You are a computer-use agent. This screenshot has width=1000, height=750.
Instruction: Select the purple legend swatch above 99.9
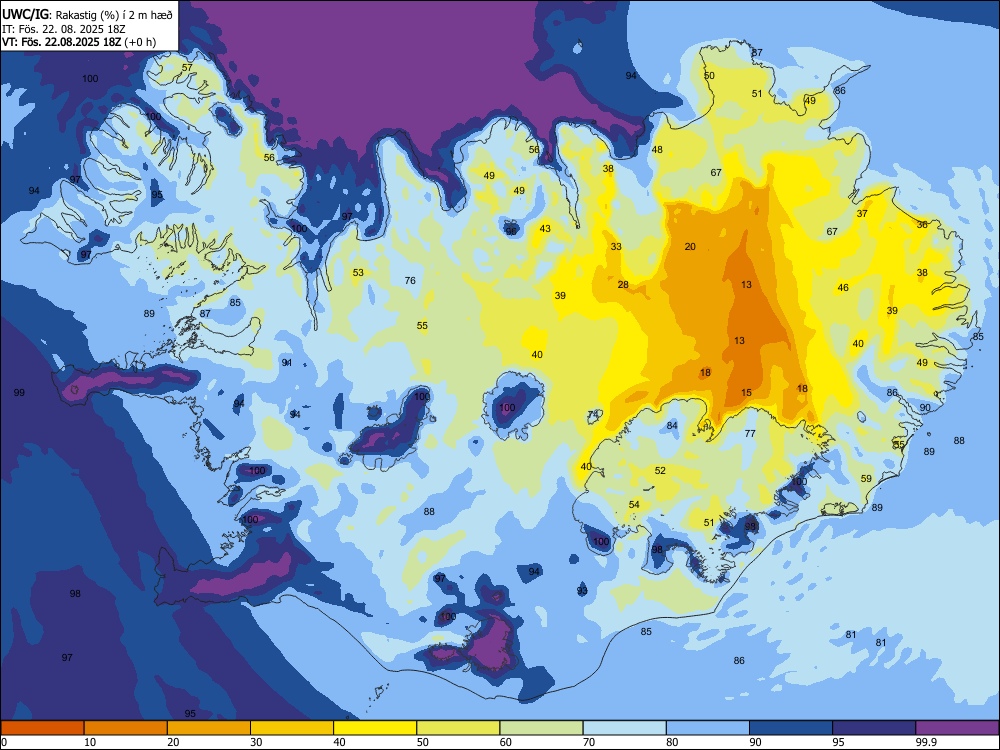957,728
